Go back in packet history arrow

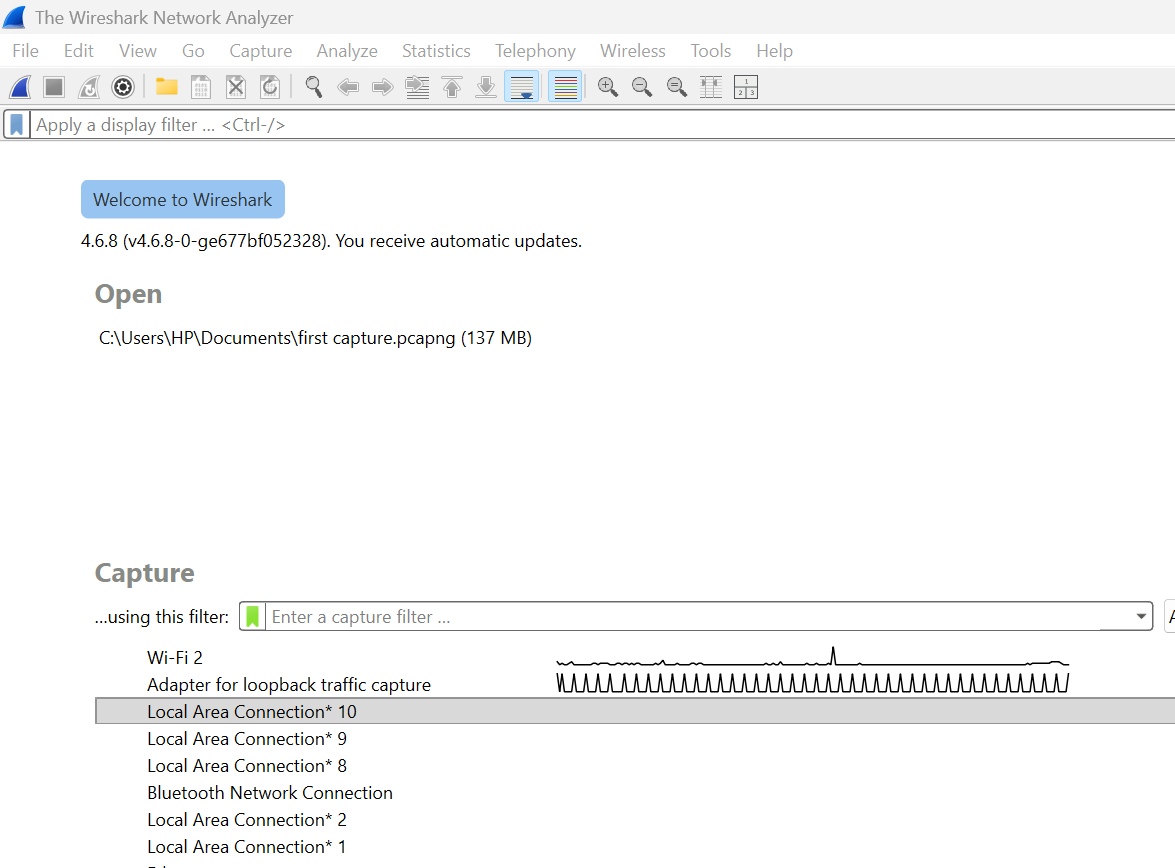point(348,87)
